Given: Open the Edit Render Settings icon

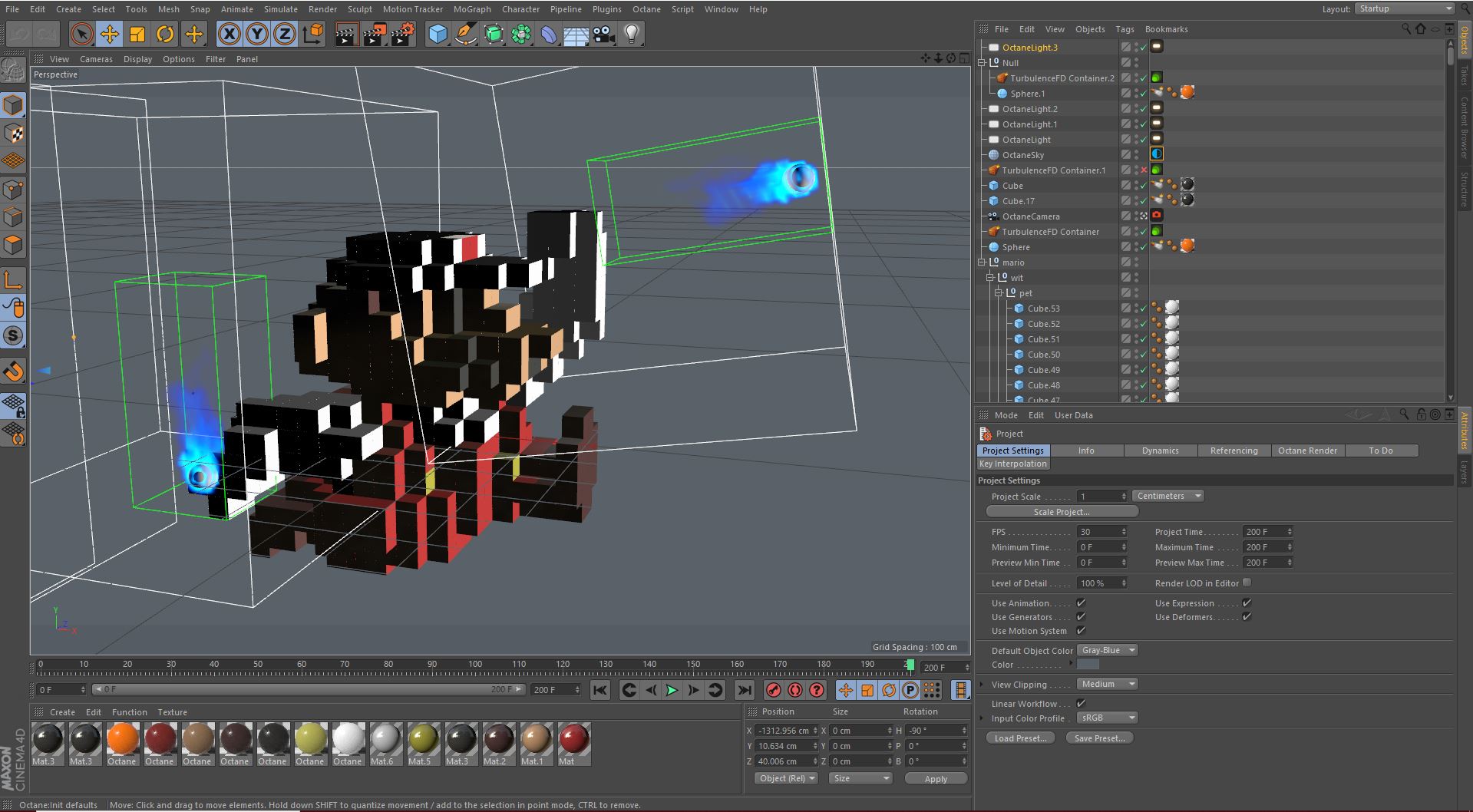Looking at the screenshot, I should tap(402, 34).
